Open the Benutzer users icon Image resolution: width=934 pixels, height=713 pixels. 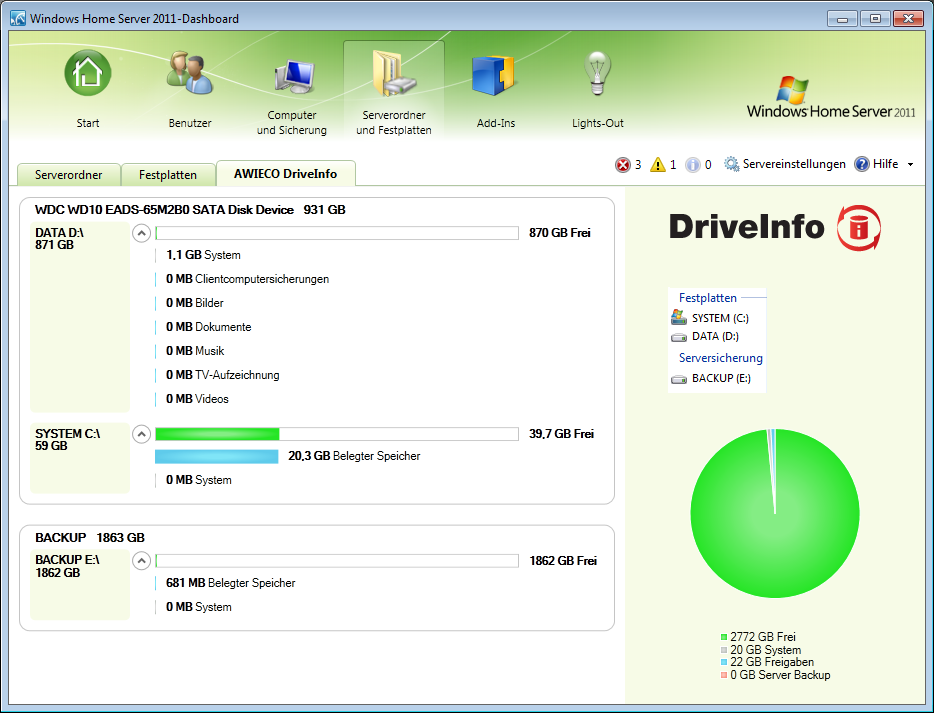click(189, 73)
